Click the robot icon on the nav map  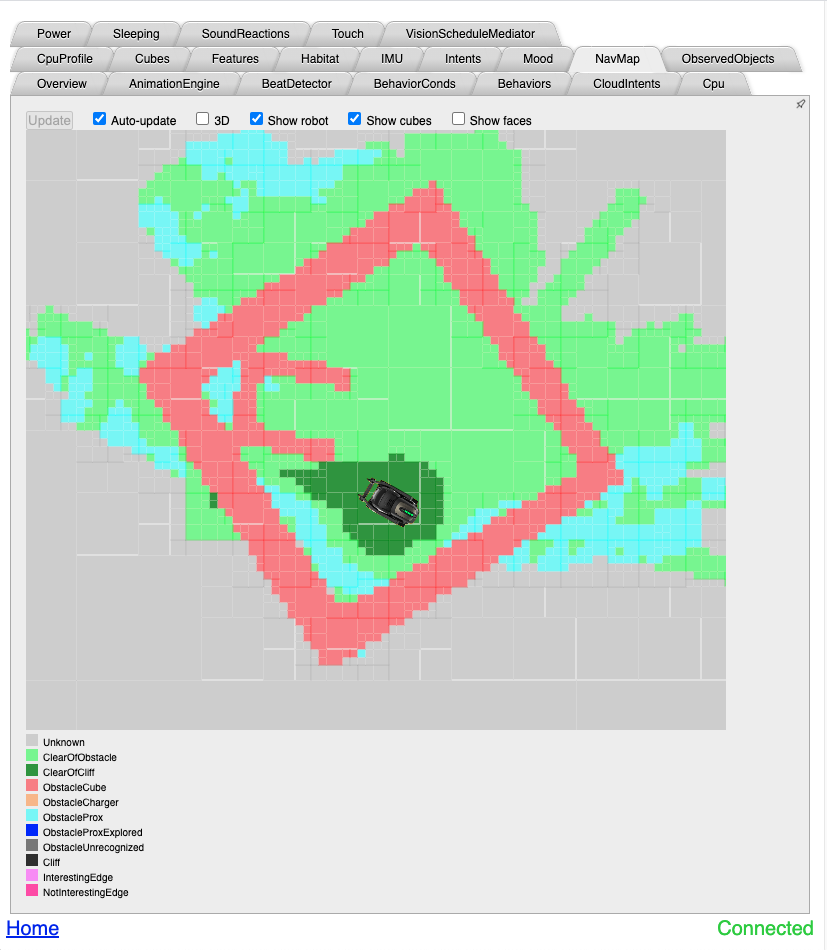click(x=389, y=499)
